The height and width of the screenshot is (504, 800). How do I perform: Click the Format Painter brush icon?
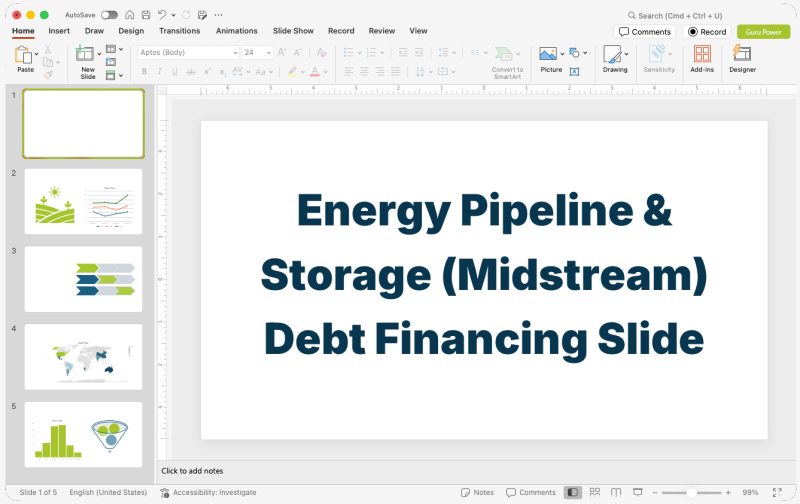[48, 75]
